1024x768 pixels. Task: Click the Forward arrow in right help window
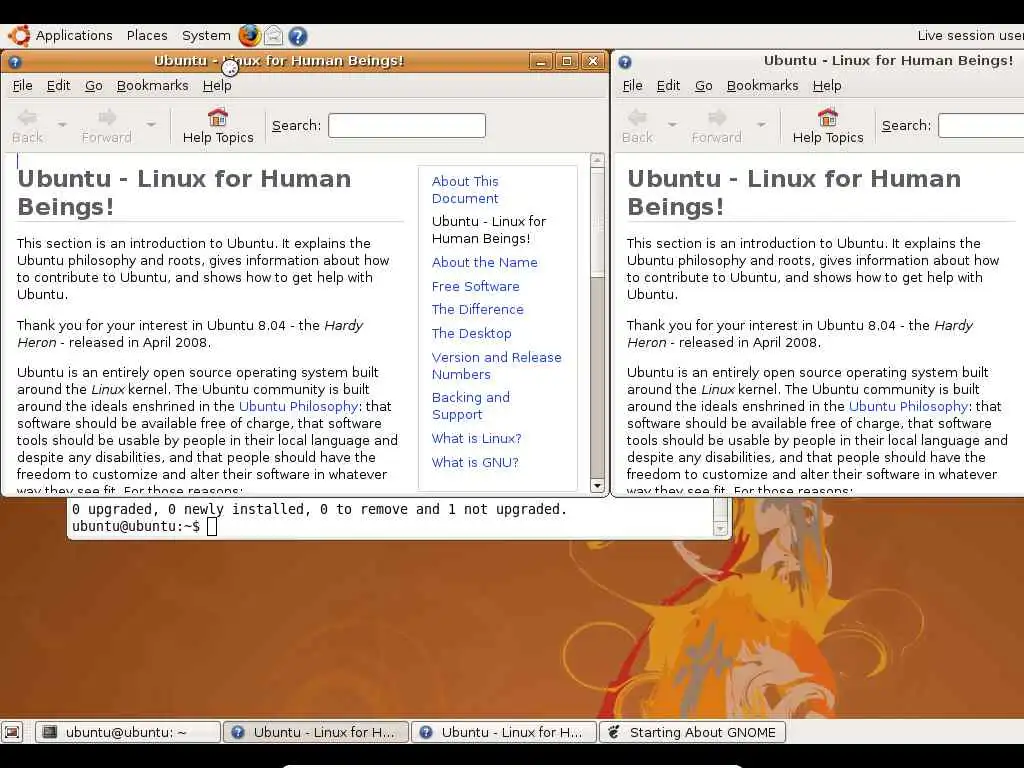(717, 118)
